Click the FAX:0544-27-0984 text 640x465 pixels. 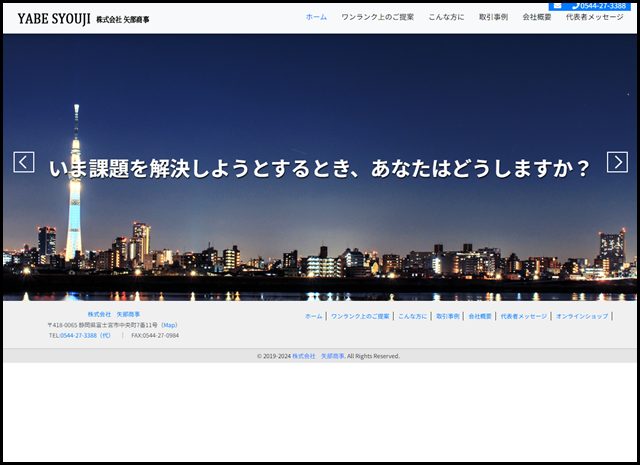155,336
